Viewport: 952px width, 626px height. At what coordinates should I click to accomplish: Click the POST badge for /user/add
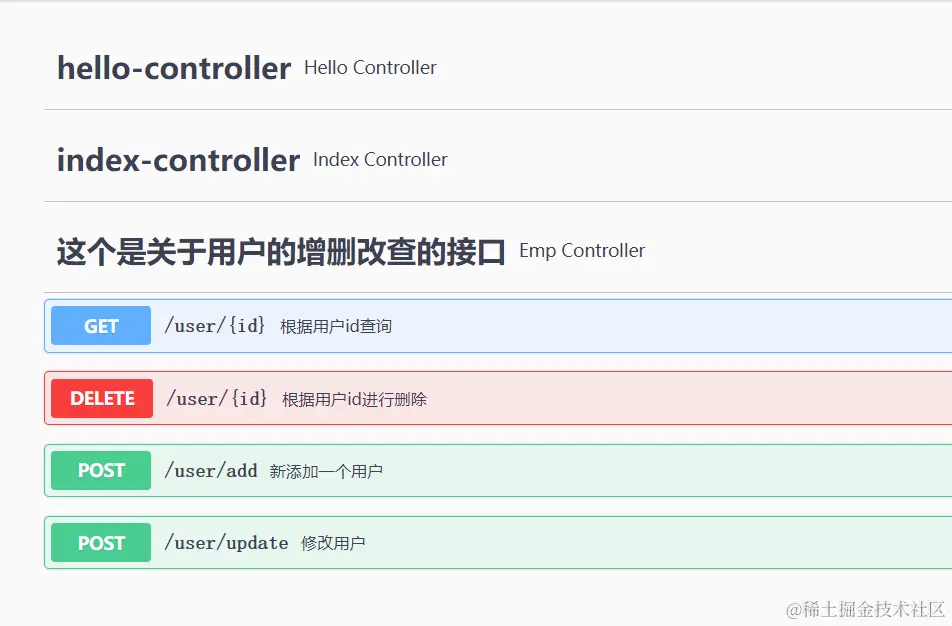pos(101,470)
